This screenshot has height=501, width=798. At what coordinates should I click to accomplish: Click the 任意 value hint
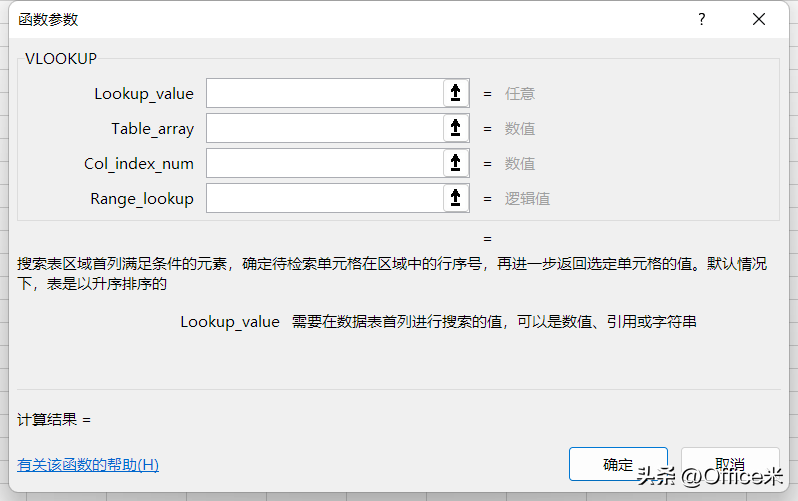(x=520, y=94)
